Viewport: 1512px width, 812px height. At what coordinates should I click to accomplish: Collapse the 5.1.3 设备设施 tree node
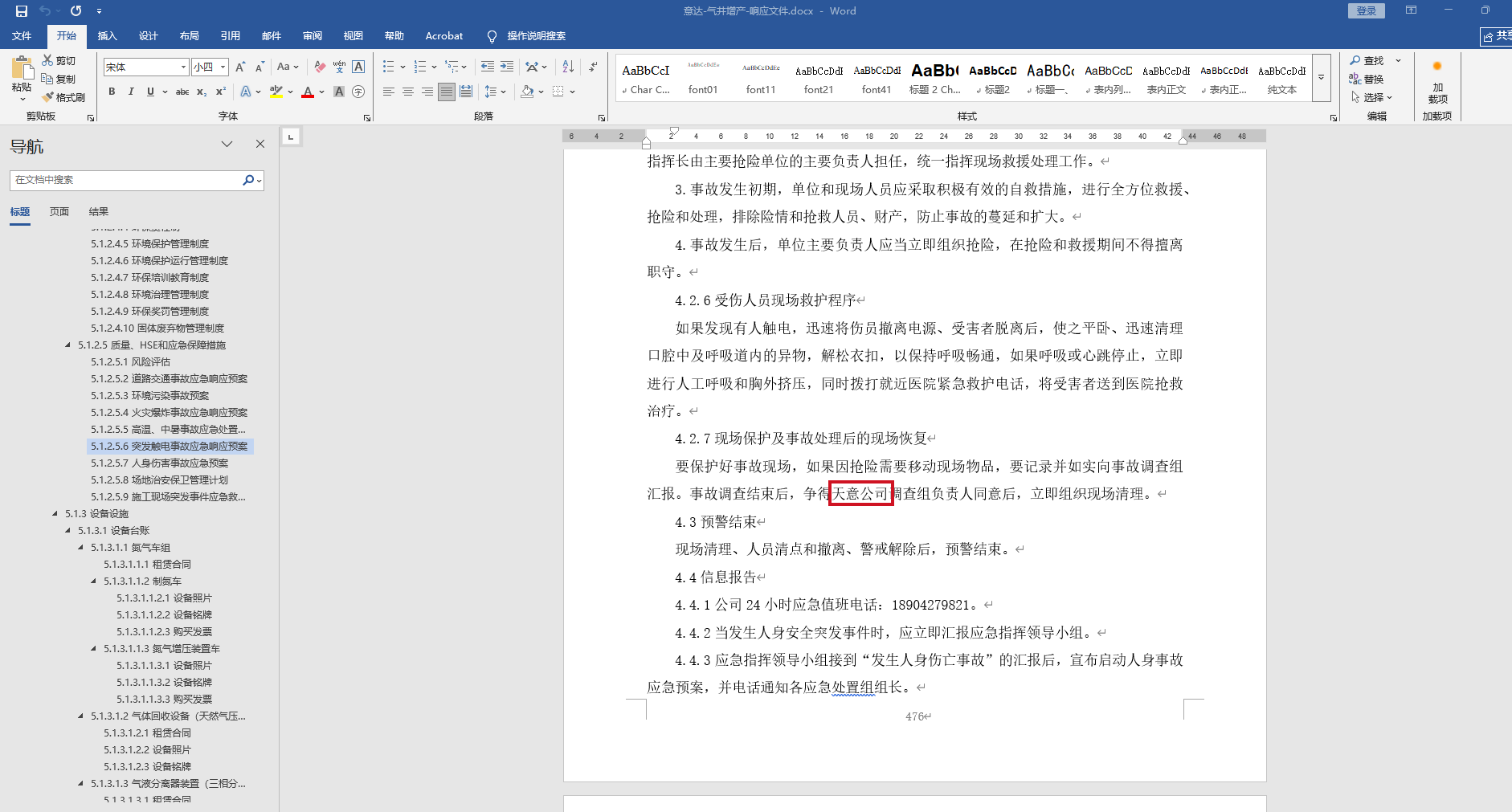pos(55,514)
